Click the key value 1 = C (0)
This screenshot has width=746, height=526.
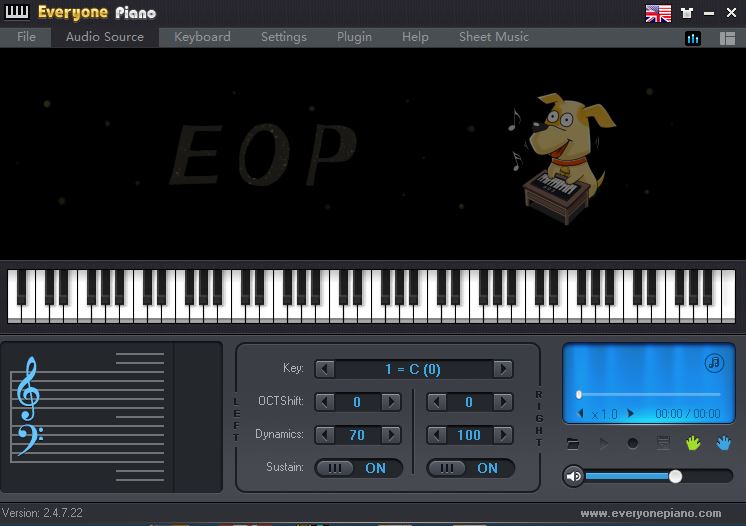[413, 369]
